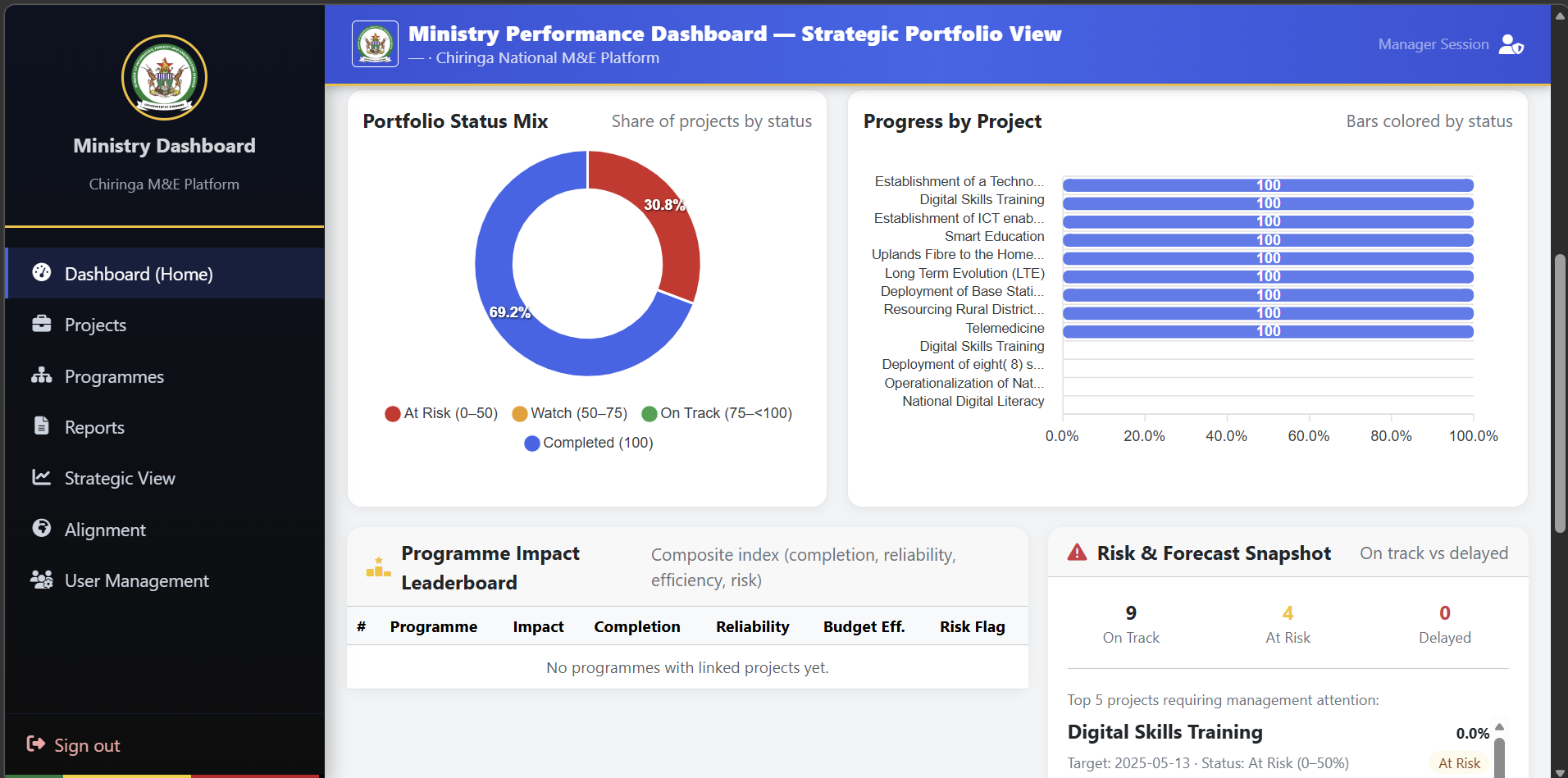Toggle the Watch (50–75) legend entry
The image size is (1568, 778).
click(568, 413)
